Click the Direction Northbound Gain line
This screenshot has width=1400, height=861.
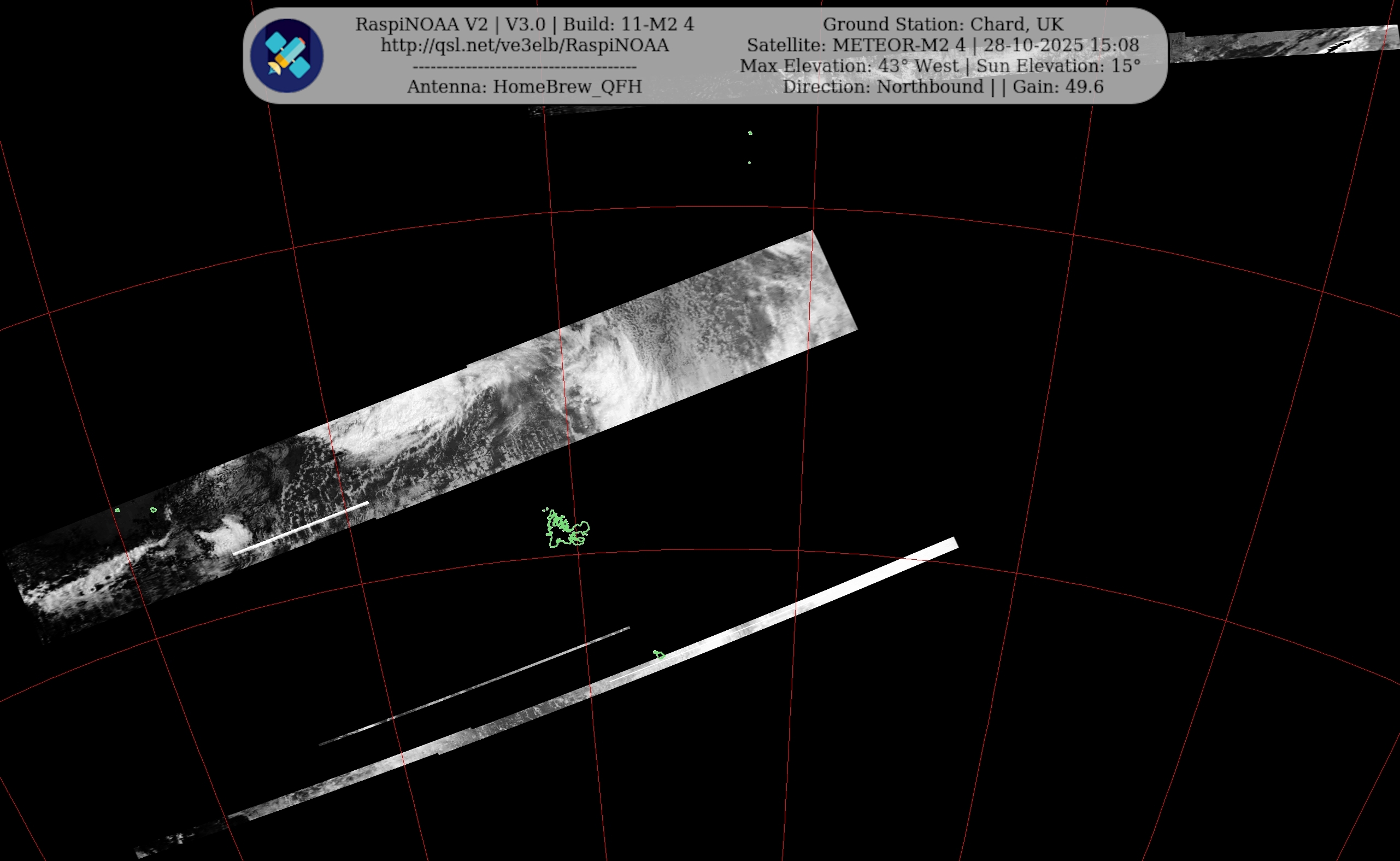tap(943, 86)
